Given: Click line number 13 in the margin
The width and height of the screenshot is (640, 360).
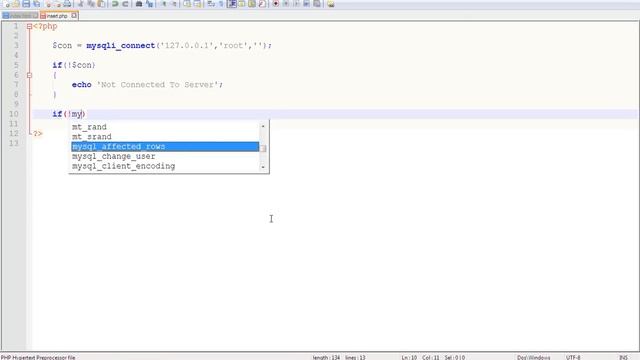Looking at the screenshot, I should pyautogui.click(x=14, y=143).
